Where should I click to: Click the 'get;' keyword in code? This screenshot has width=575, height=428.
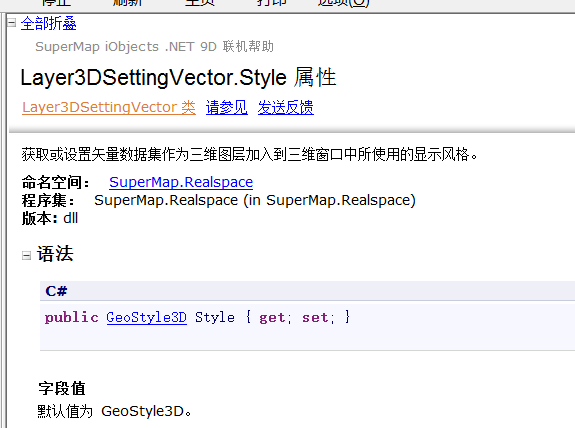[275, 318]
